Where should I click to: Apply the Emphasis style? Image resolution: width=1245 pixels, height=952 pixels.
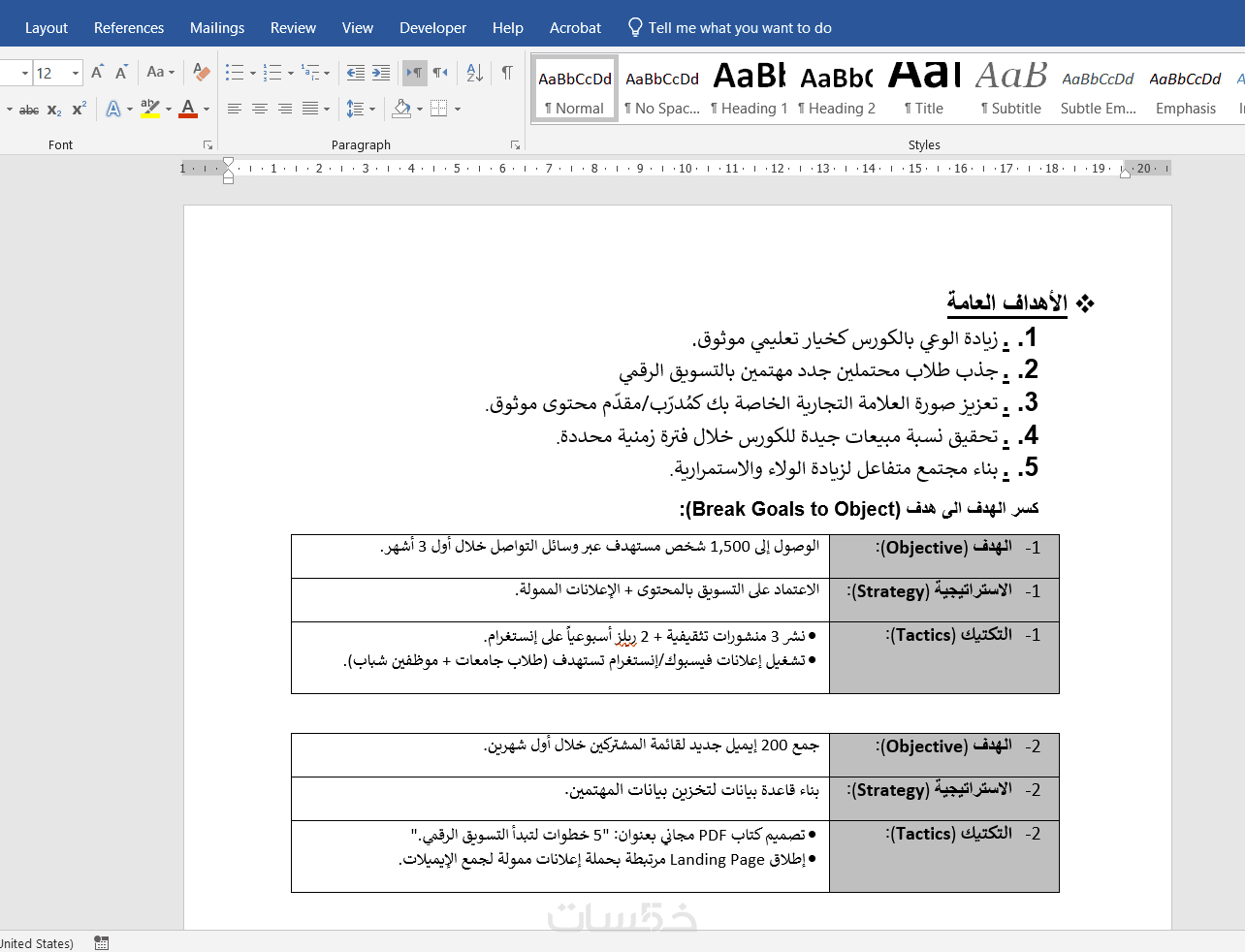[1186, 88]
